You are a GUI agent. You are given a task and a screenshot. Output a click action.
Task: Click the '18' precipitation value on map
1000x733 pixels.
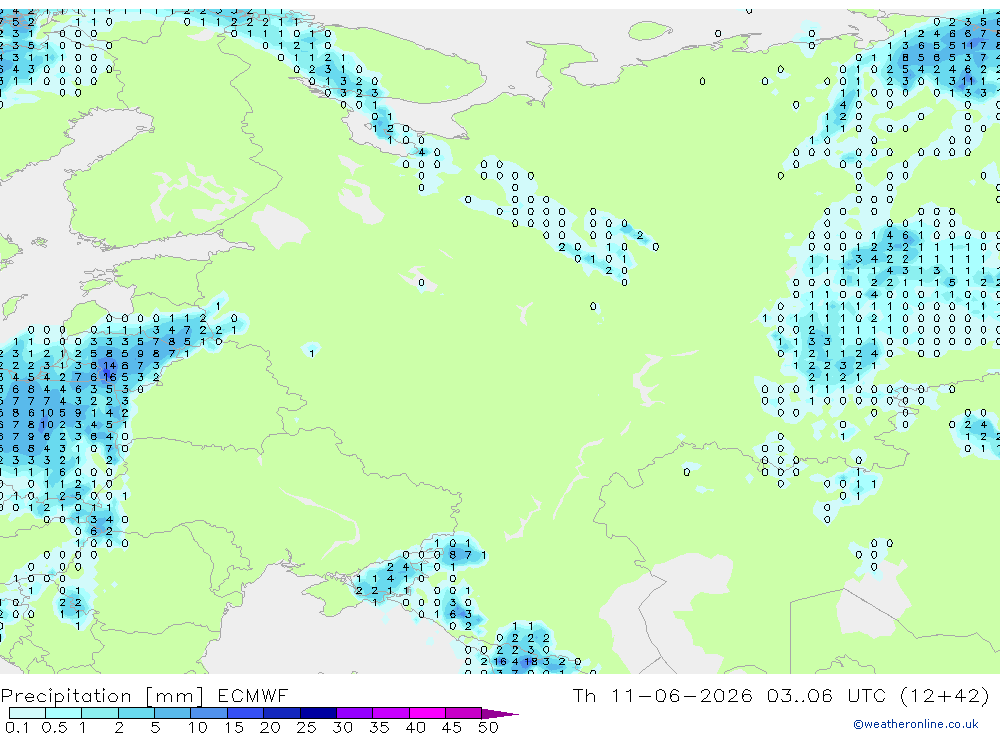pyautogui.click(x=531, y=662)
